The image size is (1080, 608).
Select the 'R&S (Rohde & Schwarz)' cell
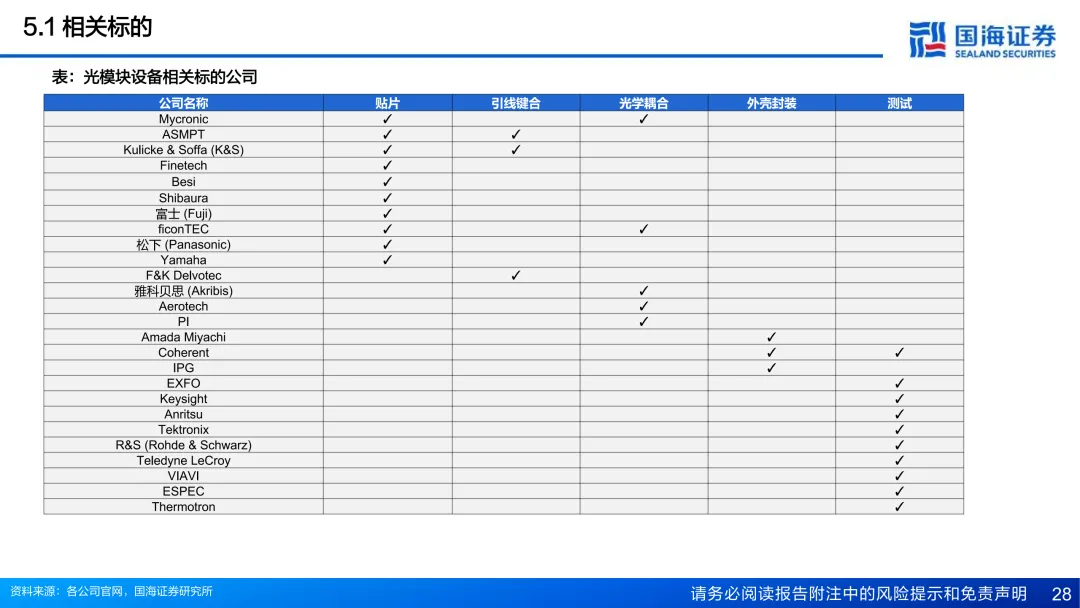tap(183, 445)
